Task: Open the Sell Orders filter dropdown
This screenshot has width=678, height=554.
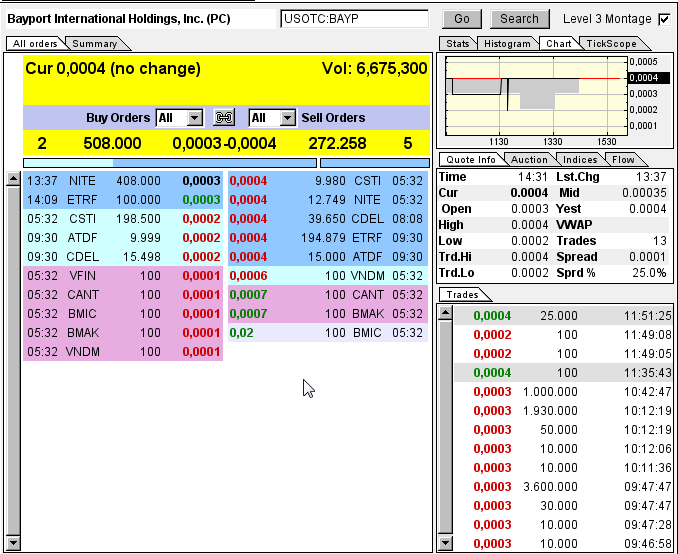Action: tap(272, 118)
